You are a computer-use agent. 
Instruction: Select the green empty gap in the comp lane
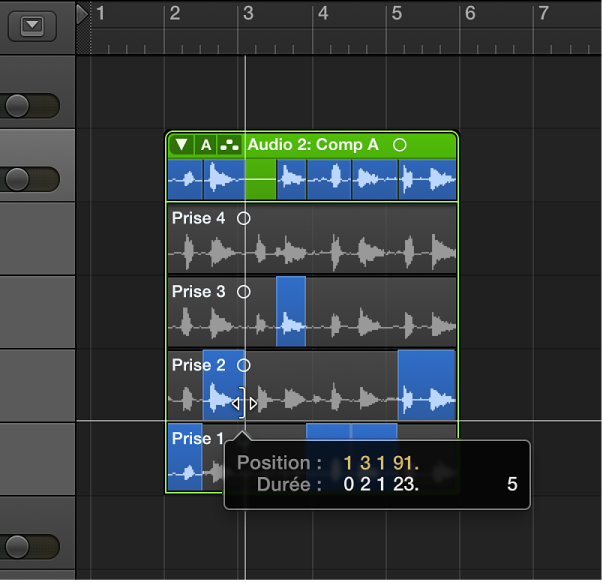coord(260,181)
